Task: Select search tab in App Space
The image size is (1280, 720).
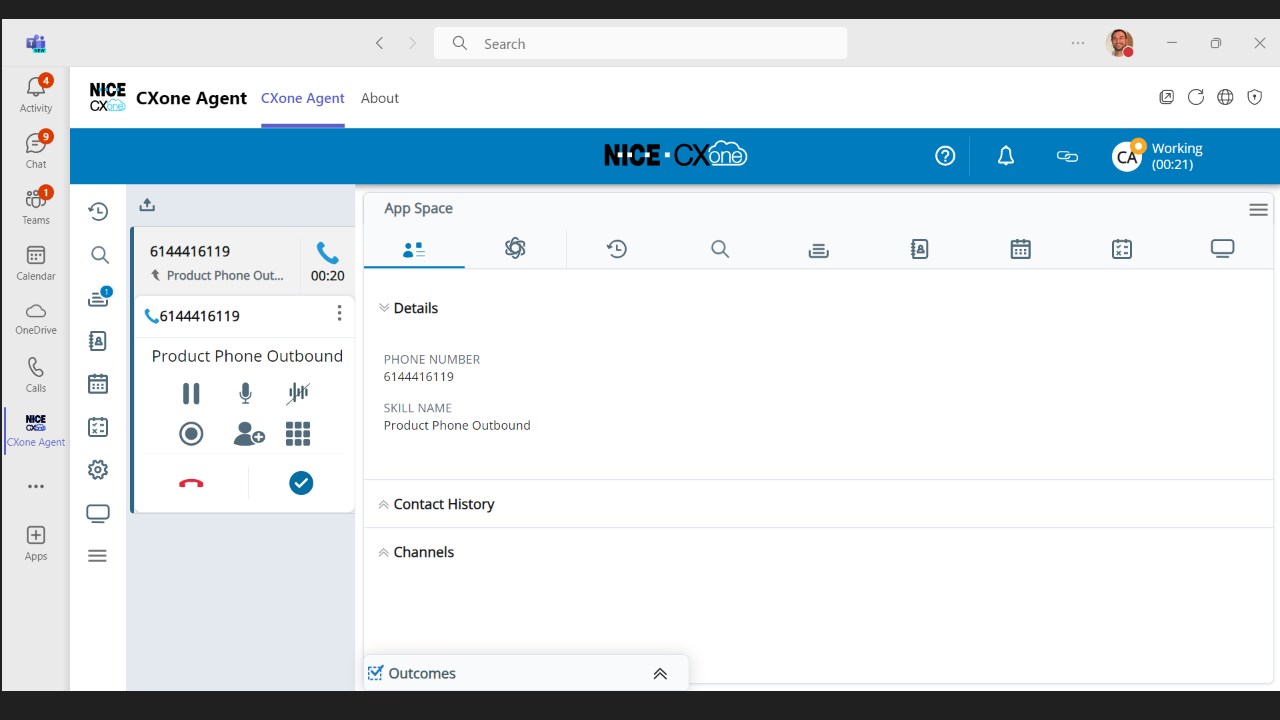Action: pos(720,249)
